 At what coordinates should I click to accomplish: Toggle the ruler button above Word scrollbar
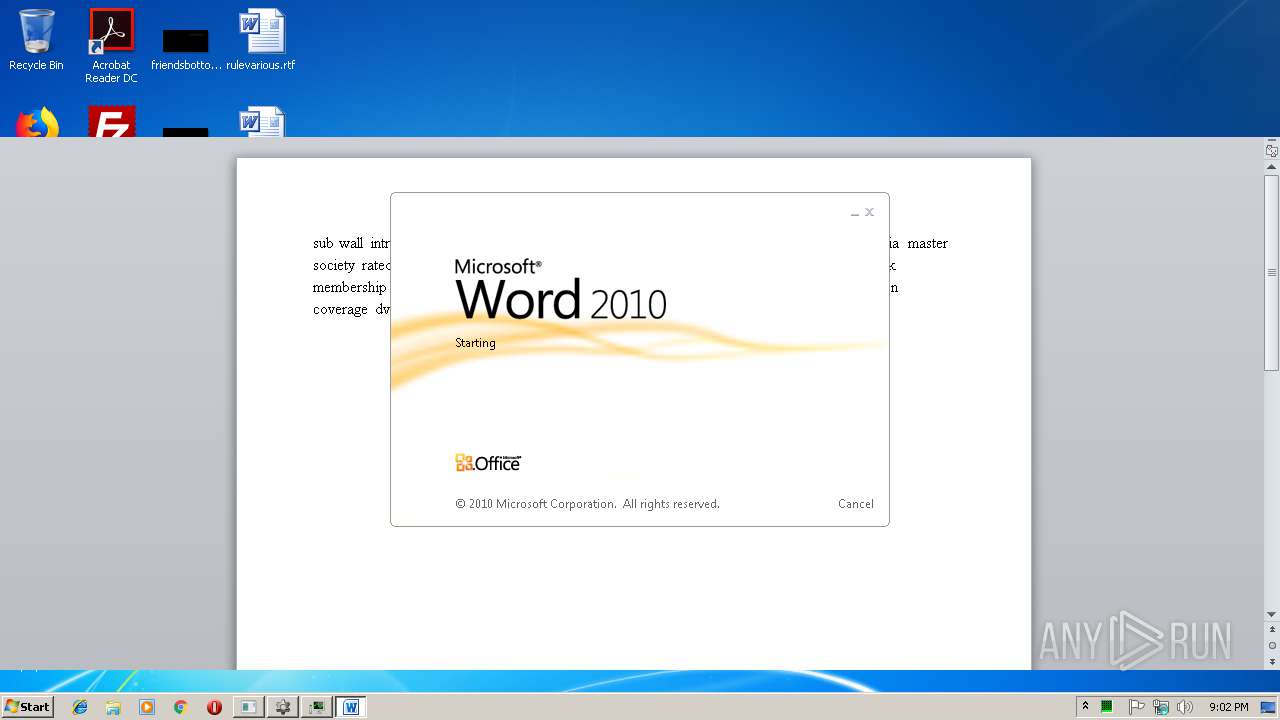(x=1272, y=151)
